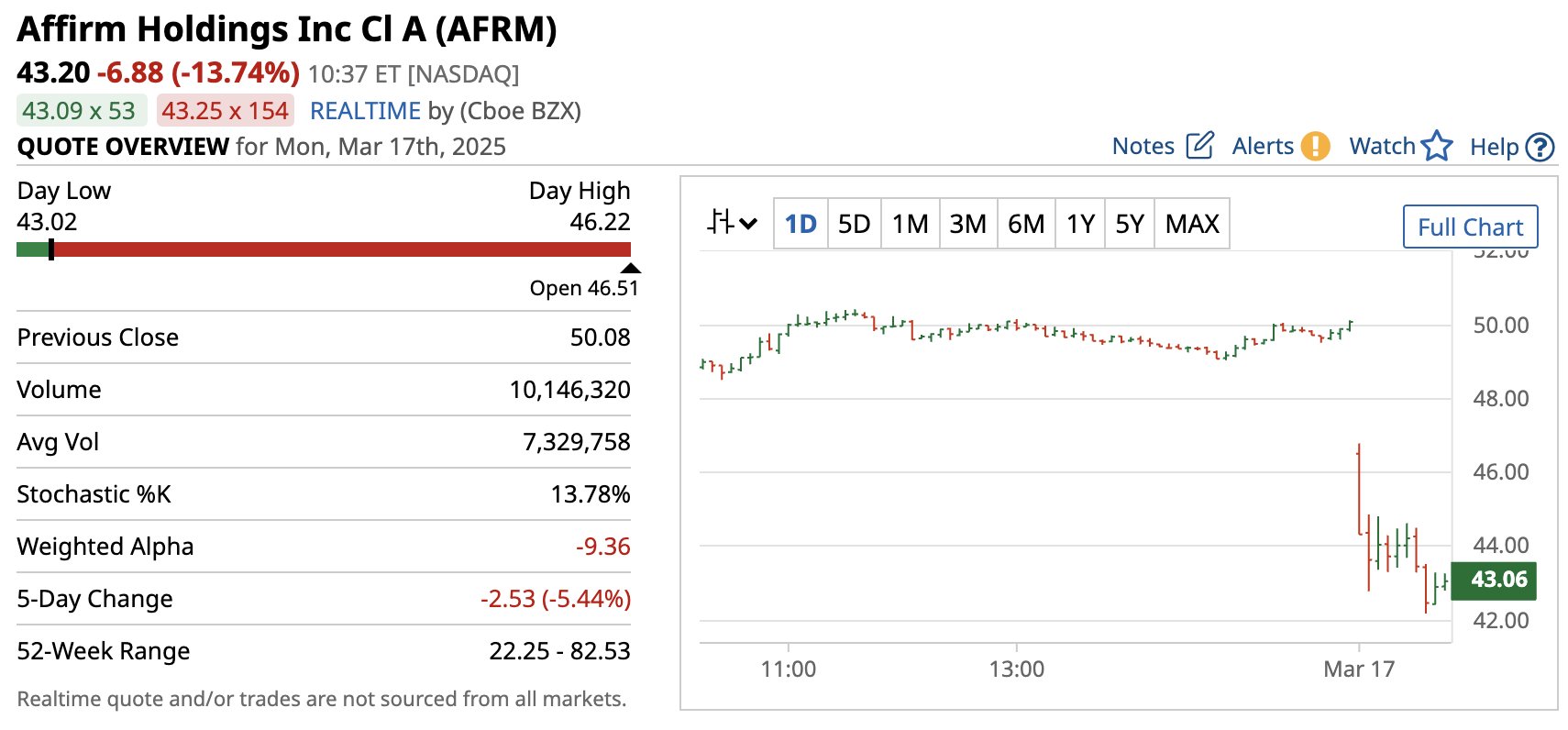Switch chart to 3M period
The height and width of the screenshot is (730, 1568).
click(967, 224)
